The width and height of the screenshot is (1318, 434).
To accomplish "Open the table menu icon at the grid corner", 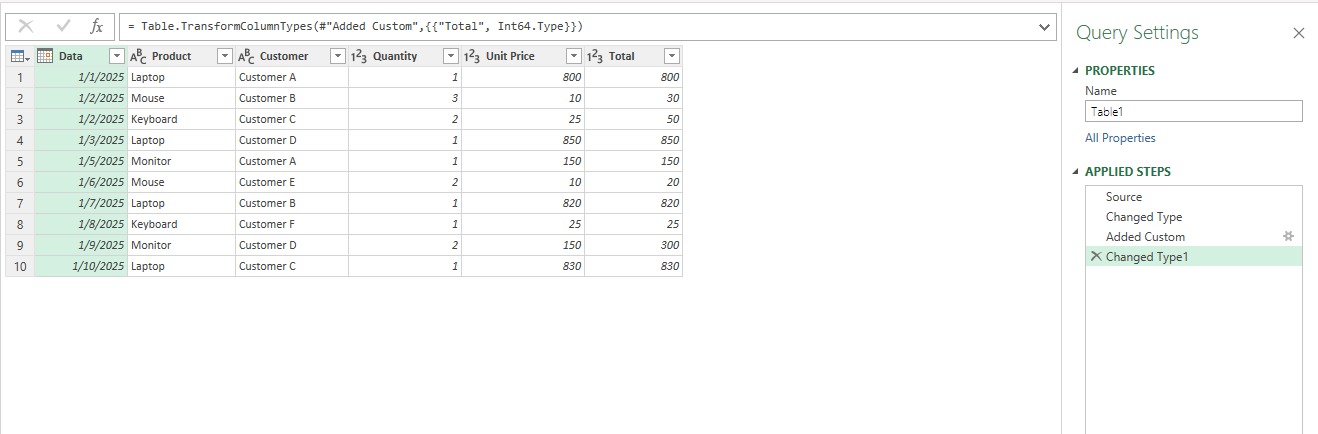I will 20,56.
